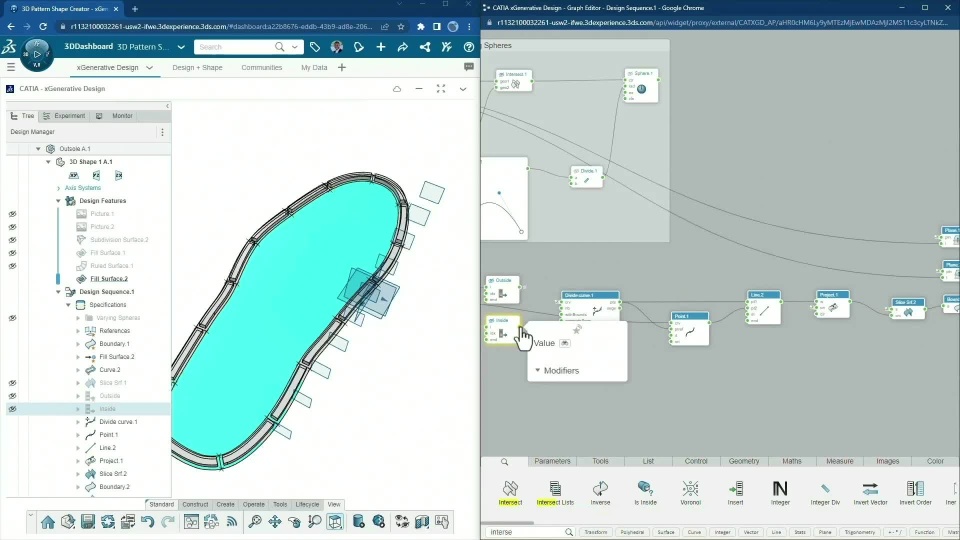Image resolution: width=960 pixels, height=540 pixels.
Task: Click the wireframe box view mode icon
Action: (335, 522)
